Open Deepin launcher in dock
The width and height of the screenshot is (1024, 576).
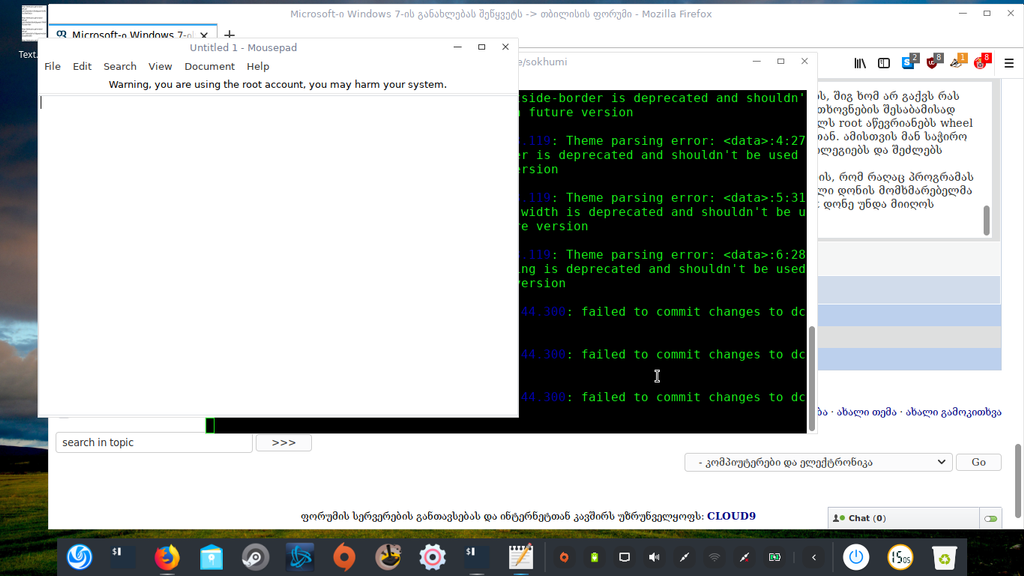pyautogui.click(x=79, y=557)
